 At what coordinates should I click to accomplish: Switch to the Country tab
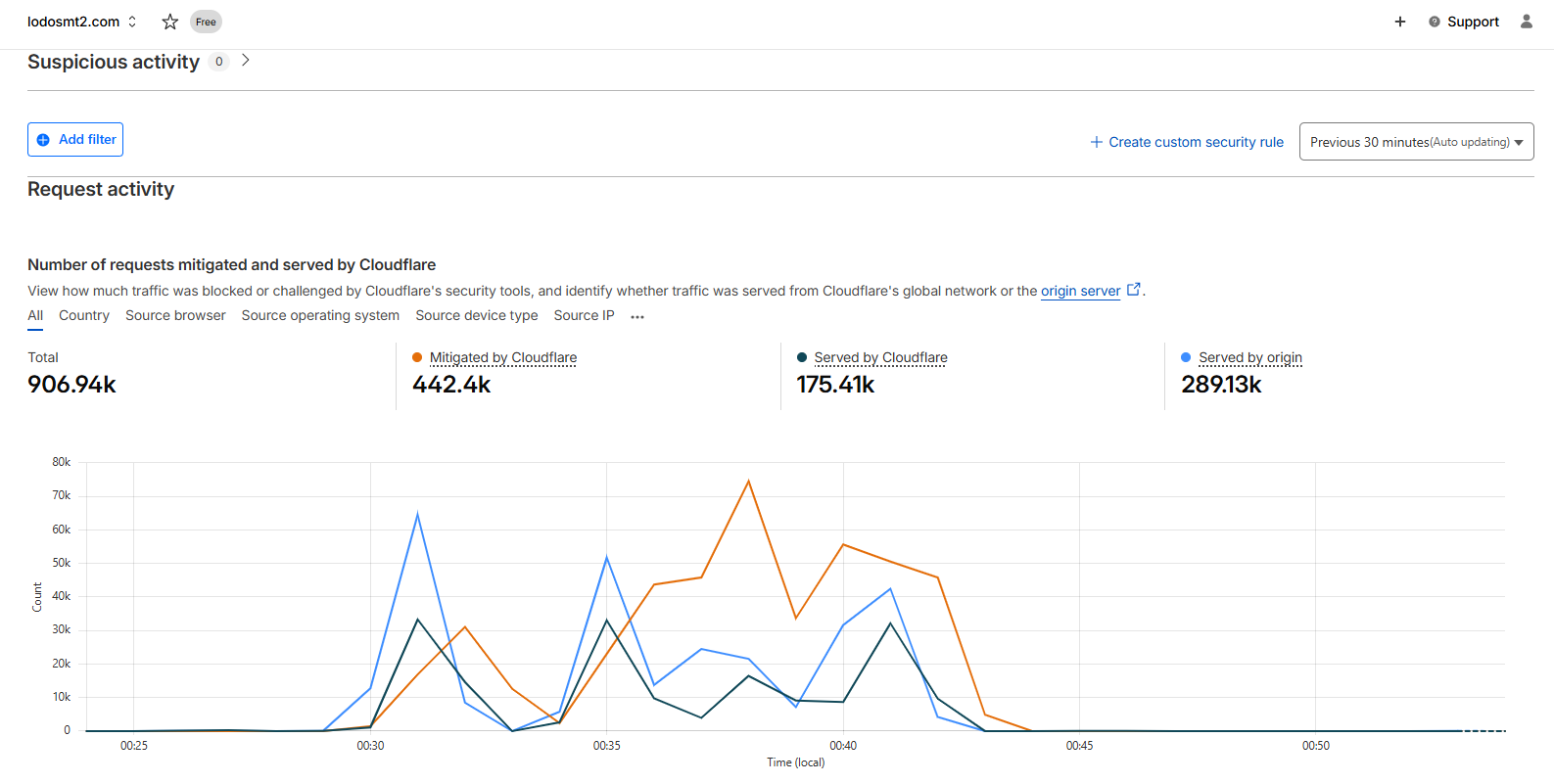pyautogui.click(x=84, y=315)
